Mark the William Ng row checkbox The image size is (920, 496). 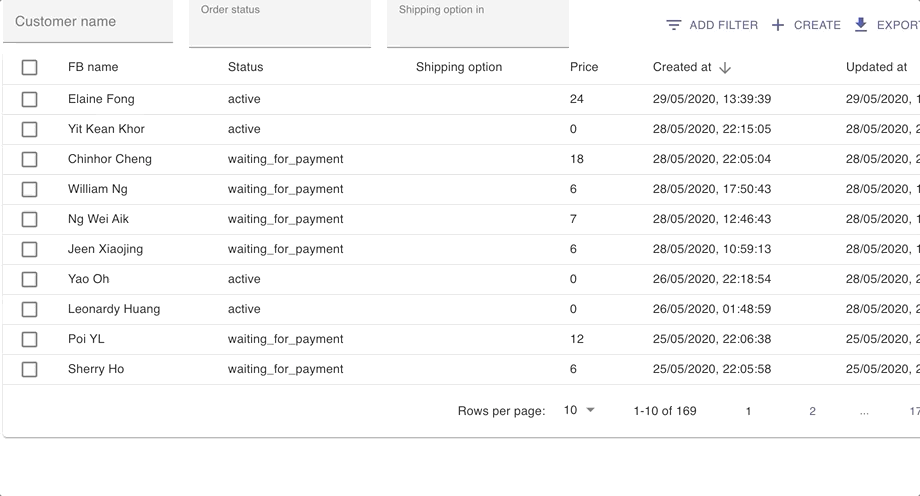pos(29,189)
